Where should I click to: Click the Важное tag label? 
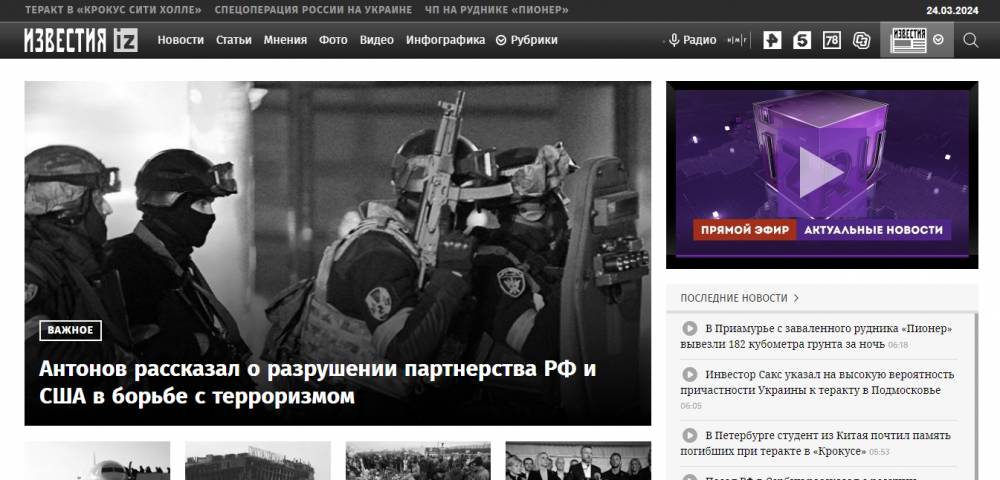[70, 330]
